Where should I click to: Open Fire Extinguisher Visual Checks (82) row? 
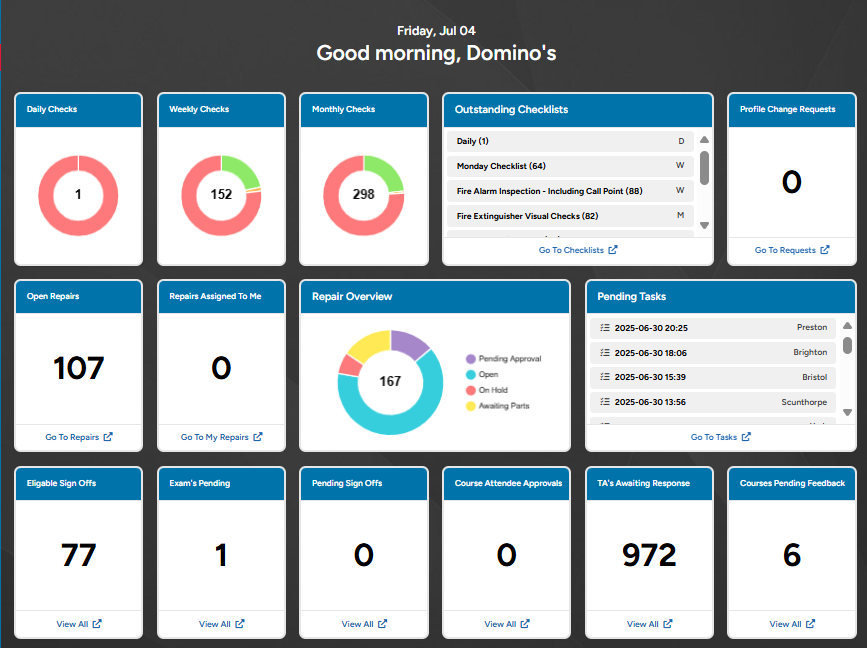[570, 216]
